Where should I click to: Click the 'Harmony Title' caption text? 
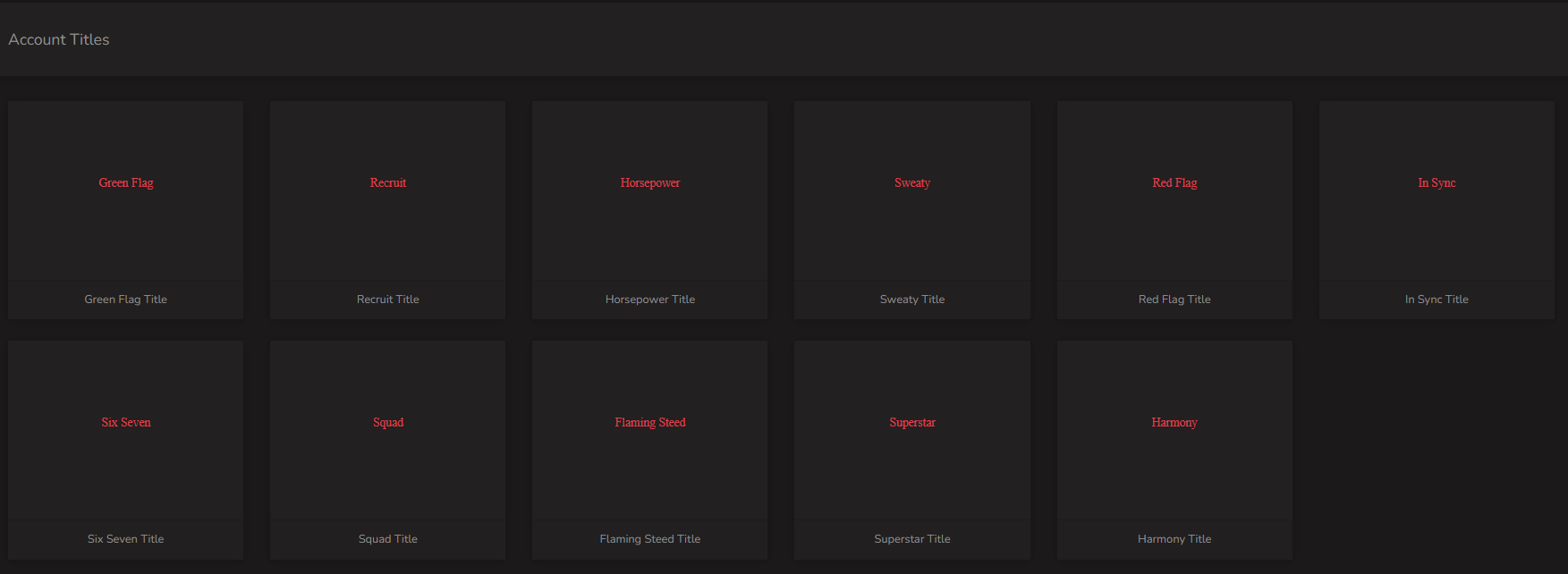click(1174, 539)
